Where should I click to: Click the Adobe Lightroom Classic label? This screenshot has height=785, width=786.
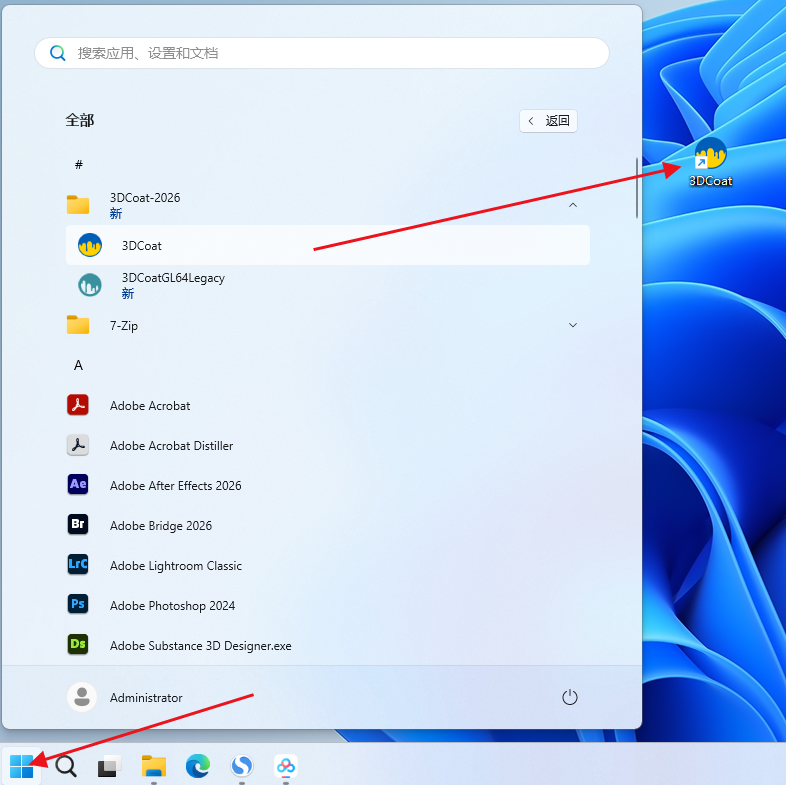[176, 565]
